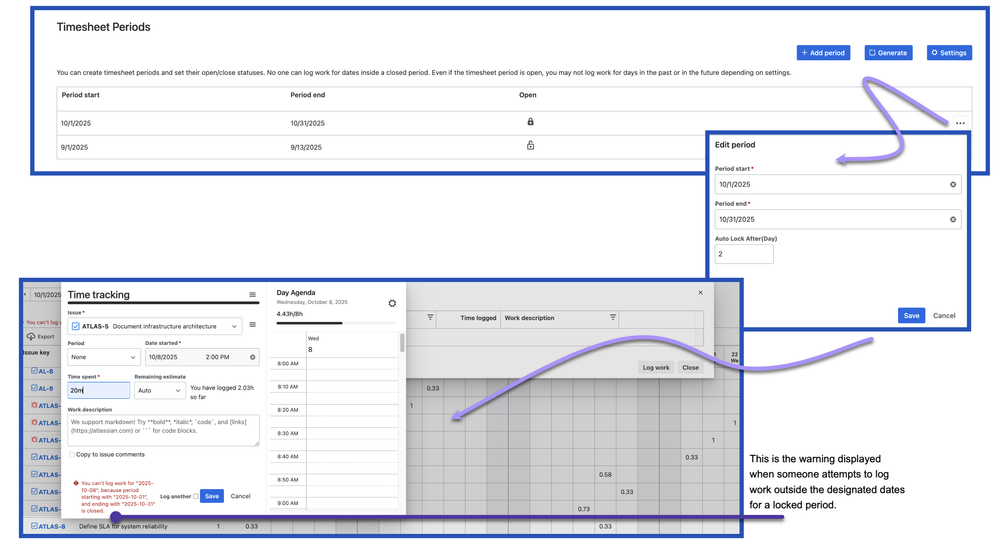Open the AL-8 issue link

coord(46,371)
